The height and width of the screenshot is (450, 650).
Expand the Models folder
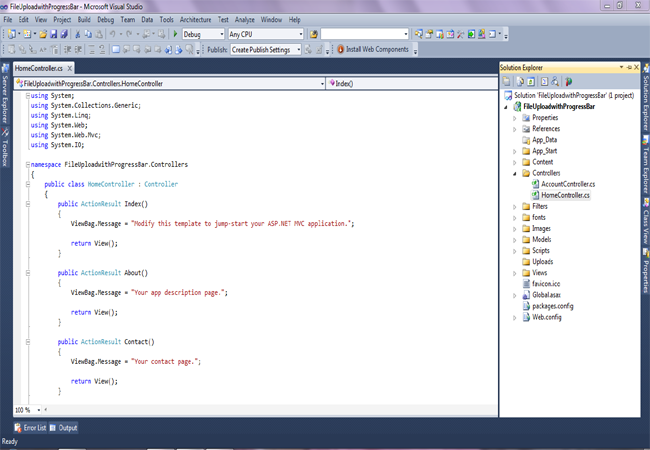tap(515, 240)
